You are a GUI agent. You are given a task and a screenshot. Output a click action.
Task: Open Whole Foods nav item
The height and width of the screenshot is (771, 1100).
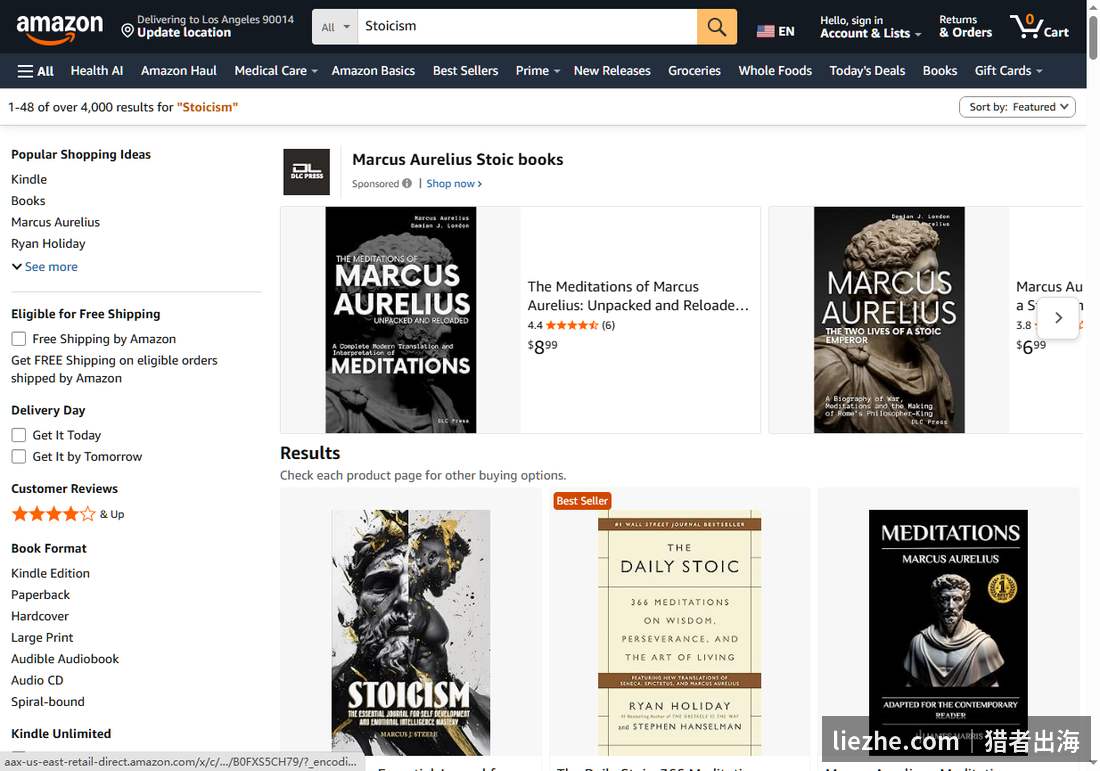click(775, 71)
